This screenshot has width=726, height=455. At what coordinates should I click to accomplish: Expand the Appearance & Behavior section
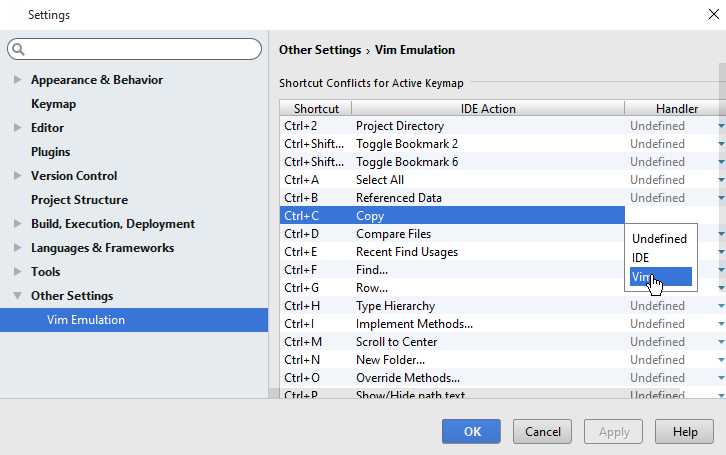tap(17, 80)
